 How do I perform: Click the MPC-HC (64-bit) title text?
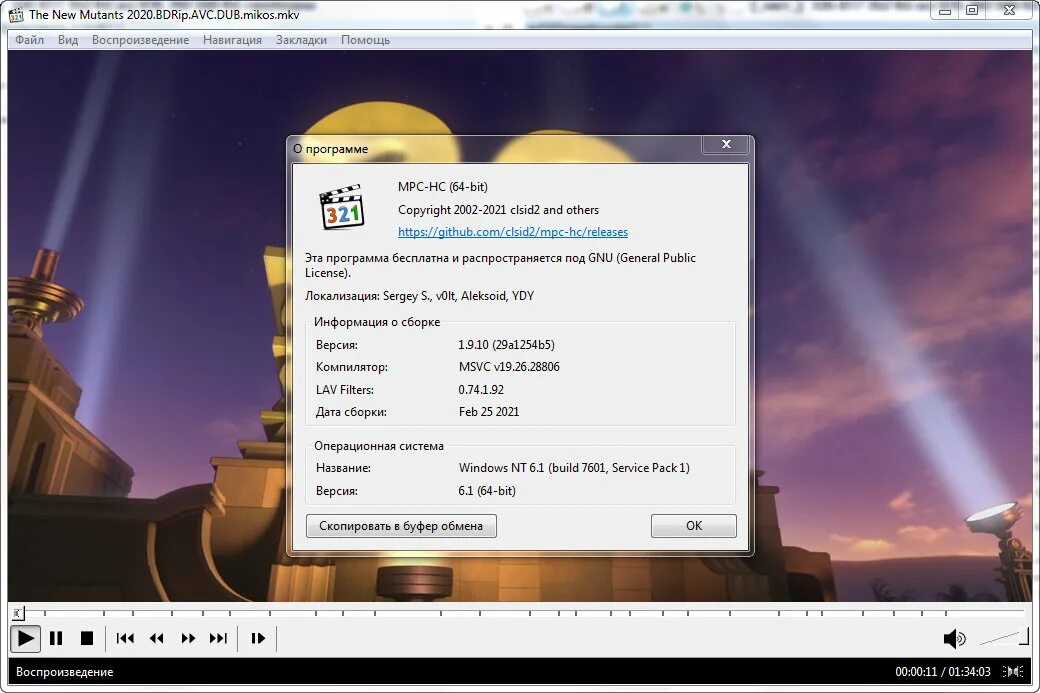[442, 187]
